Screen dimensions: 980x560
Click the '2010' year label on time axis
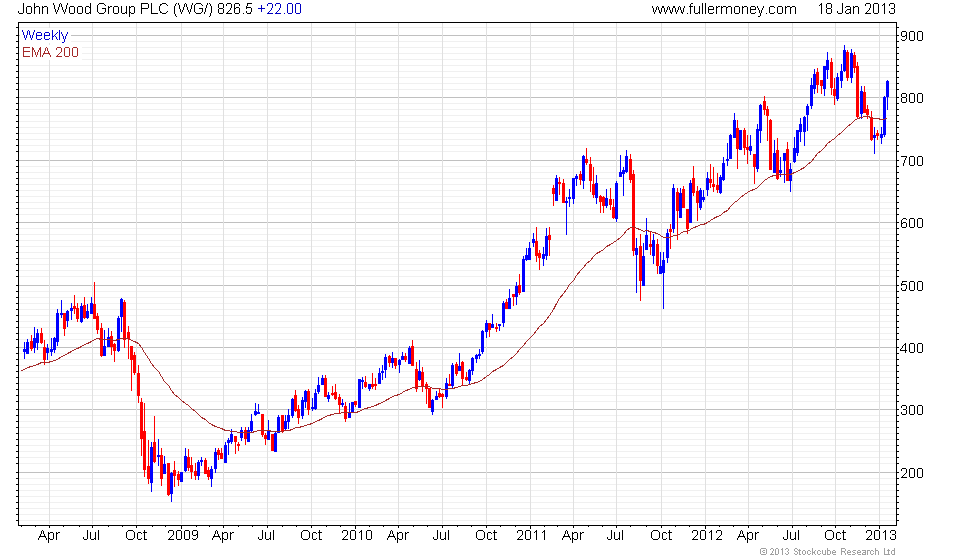click(357, 536)
